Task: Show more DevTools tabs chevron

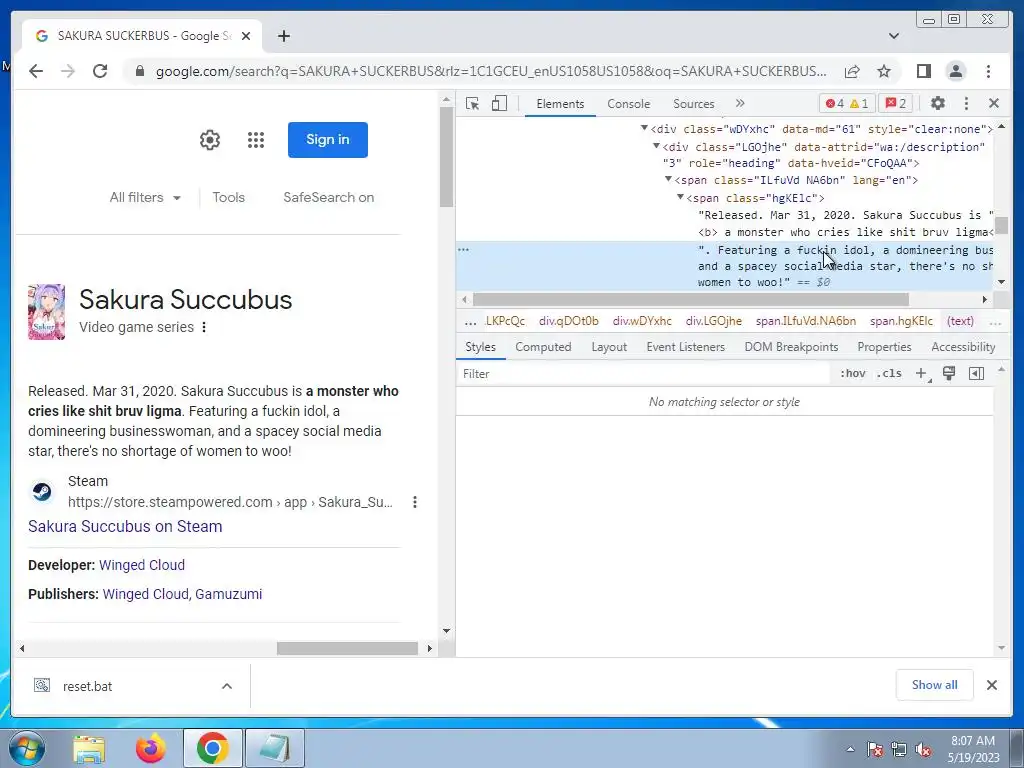Action: pyautogui.click(x=740, y=103)
